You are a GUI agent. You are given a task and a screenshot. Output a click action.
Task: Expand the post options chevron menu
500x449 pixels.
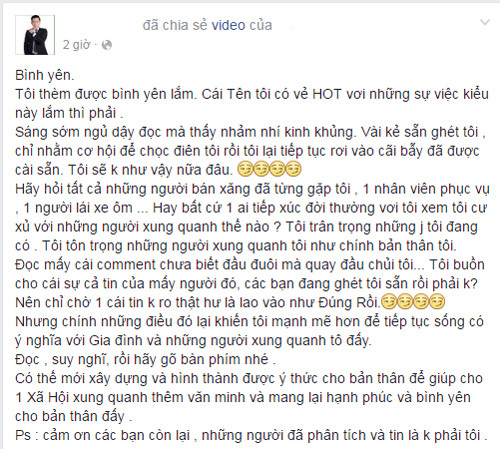pos(484,23)
